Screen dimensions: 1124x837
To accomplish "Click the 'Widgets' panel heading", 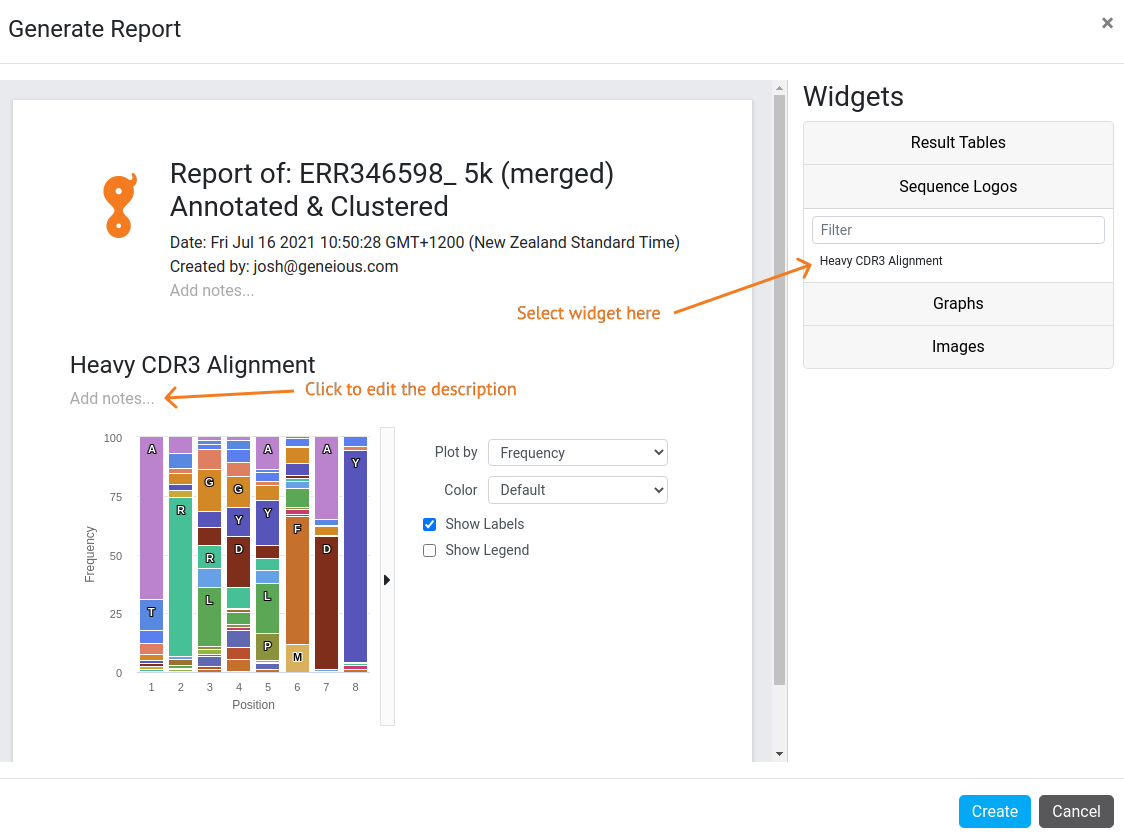I will 853,97.
